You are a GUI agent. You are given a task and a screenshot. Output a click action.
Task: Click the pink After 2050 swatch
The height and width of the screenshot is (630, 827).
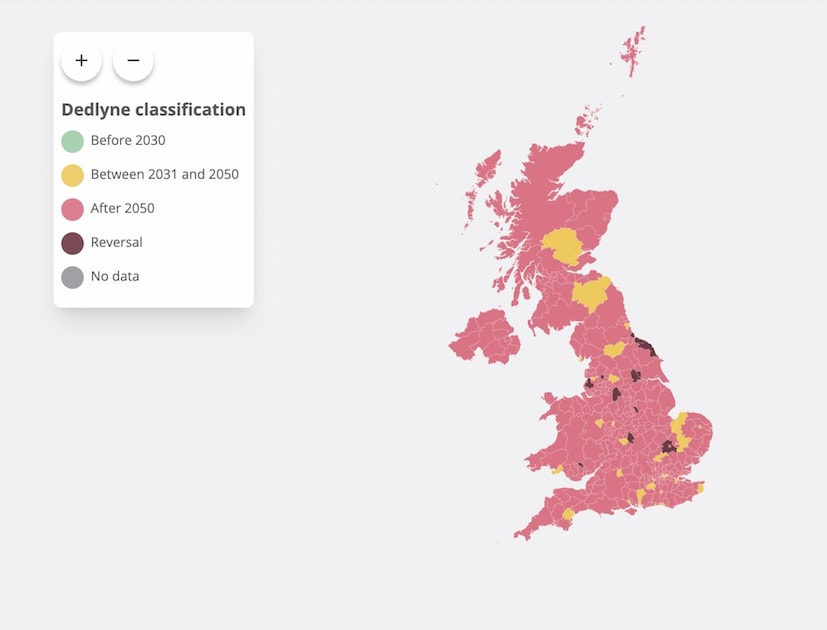click(72, 209)
